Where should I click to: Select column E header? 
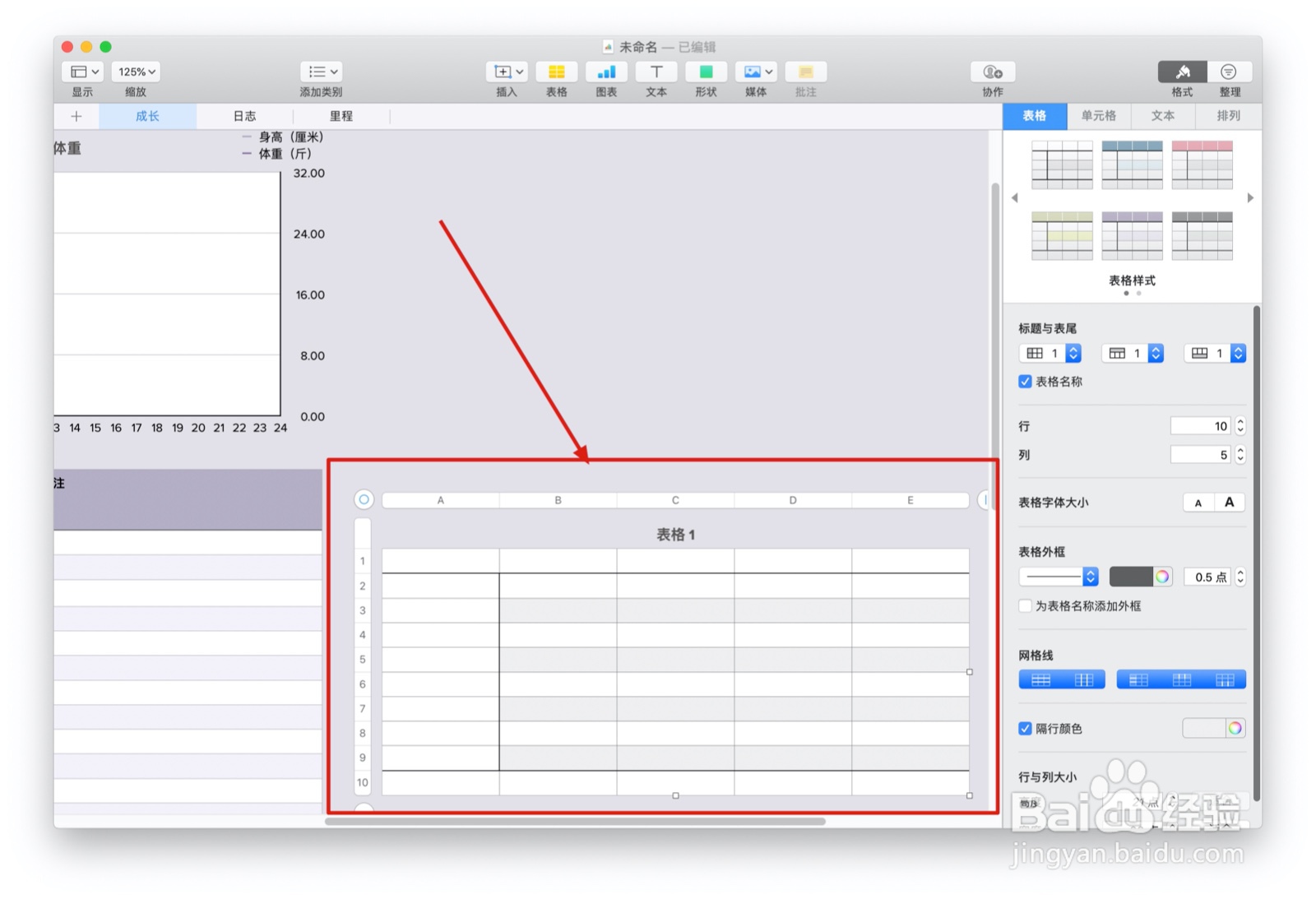[911, 500]
